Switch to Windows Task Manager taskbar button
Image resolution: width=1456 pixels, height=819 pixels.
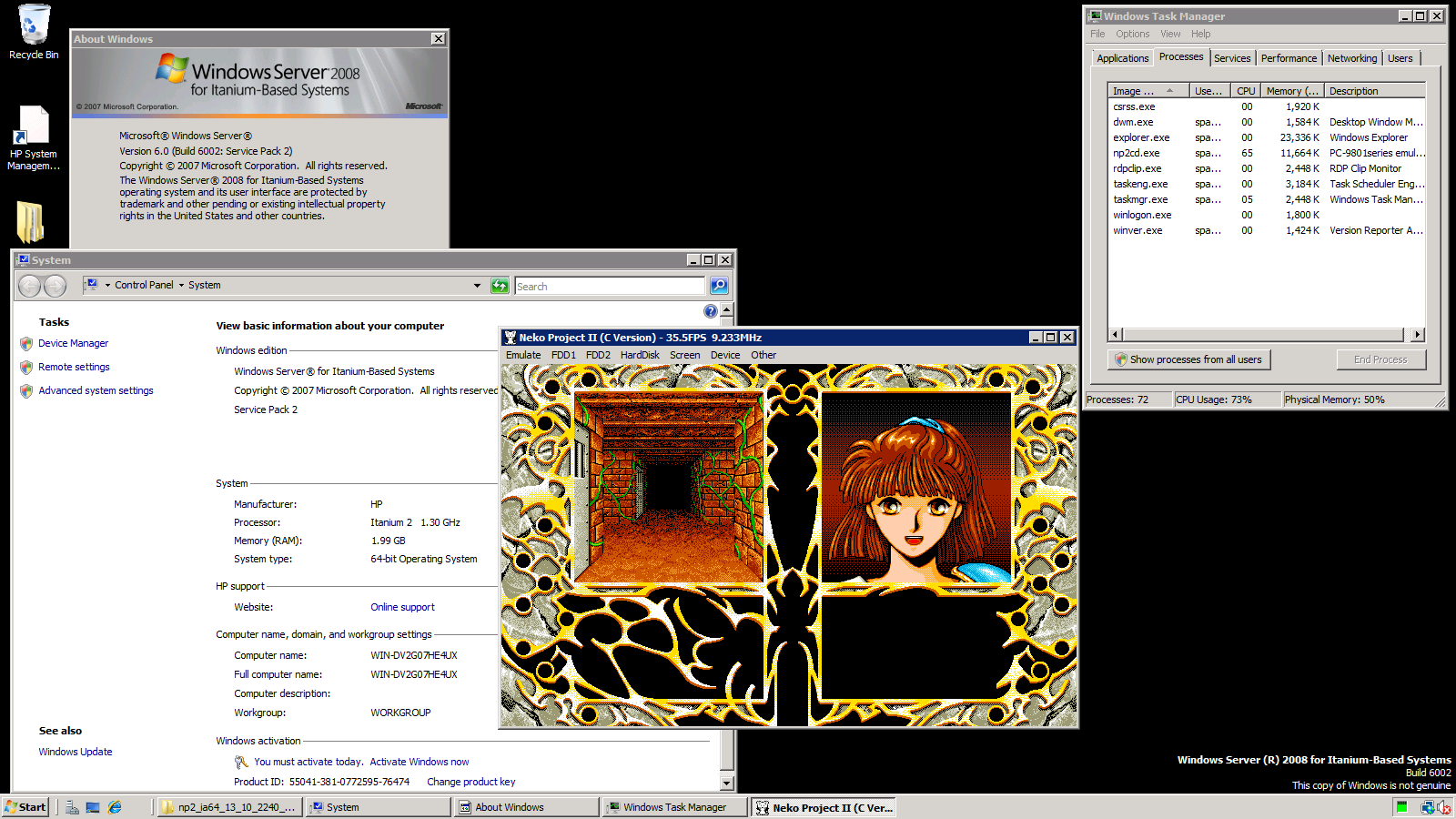click(x=674, y=807)
